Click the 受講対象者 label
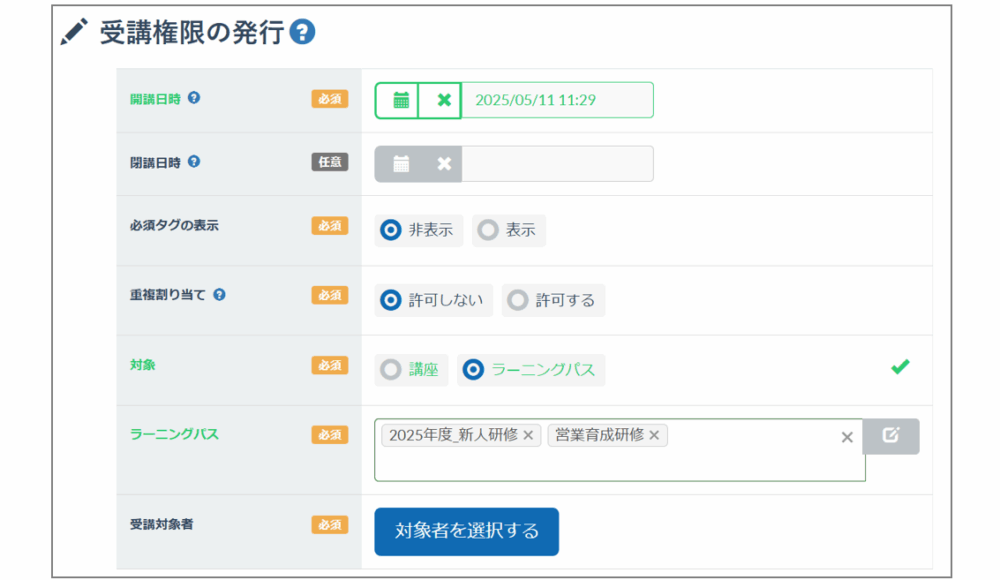 161,524
